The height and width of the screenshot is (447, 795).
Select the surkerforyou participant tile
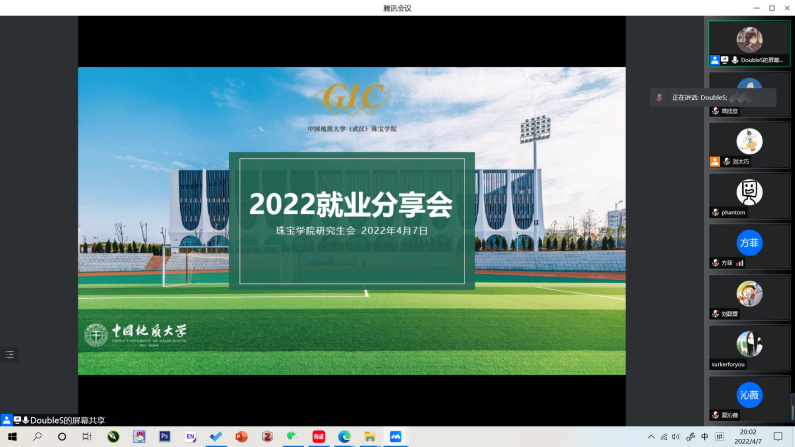click(749, 348)
